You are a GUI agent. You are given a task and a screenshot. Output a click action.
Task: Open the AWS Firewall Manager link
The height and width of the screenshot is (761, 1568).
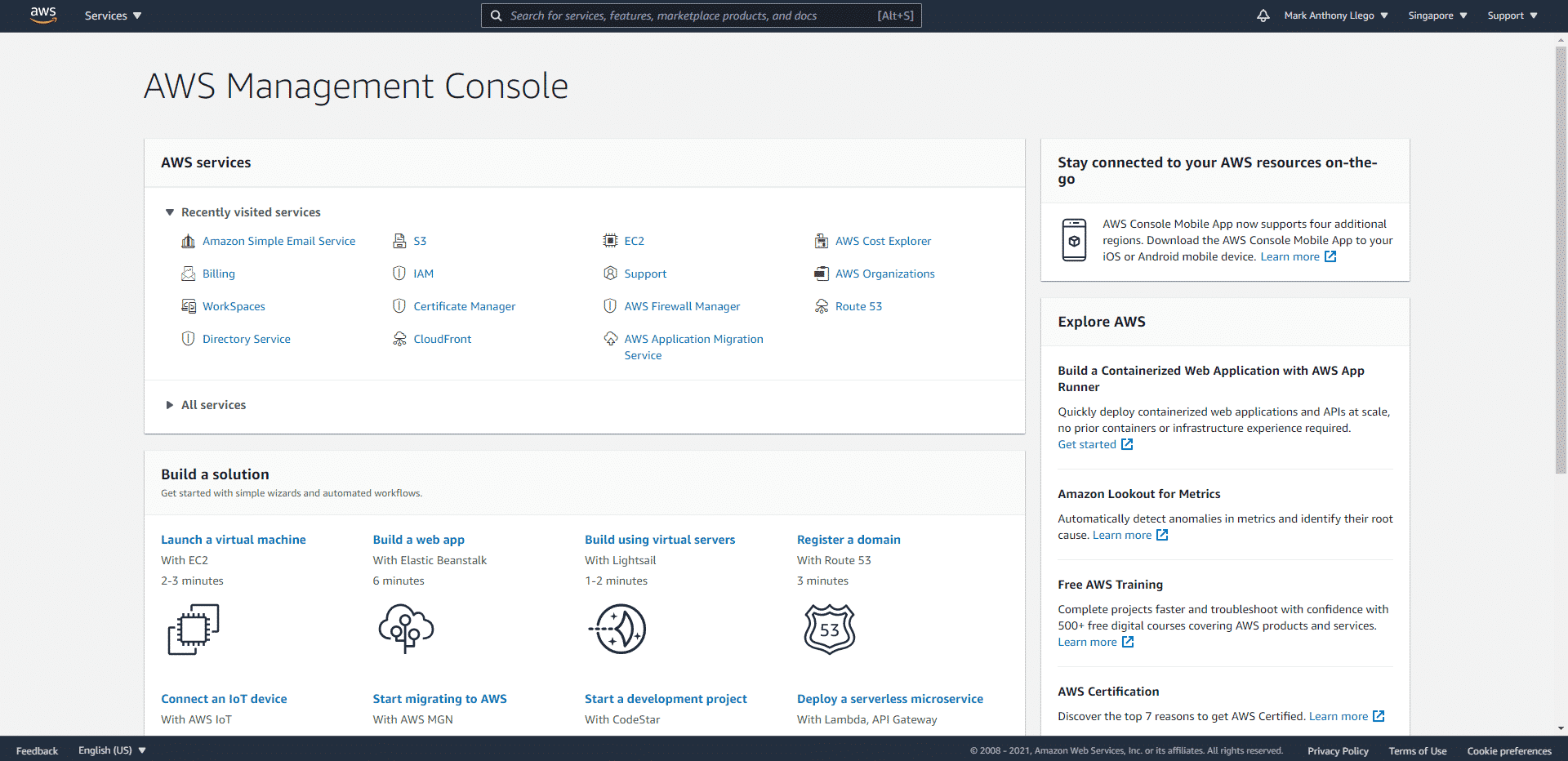(x=682, y=306)
